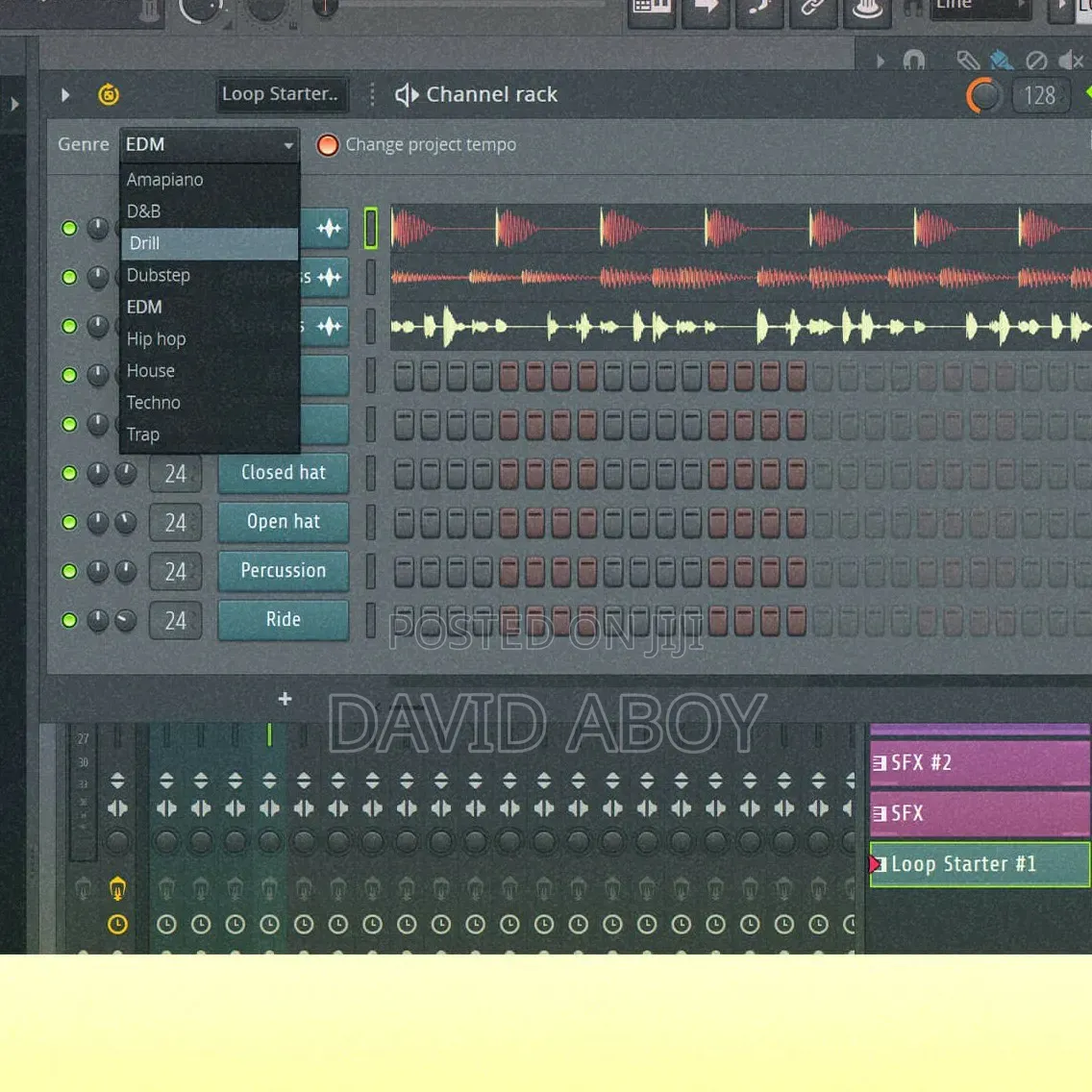Toggle first step of Open hat row
Viewport: 1092px width, 1092px height.
point(404,522)
